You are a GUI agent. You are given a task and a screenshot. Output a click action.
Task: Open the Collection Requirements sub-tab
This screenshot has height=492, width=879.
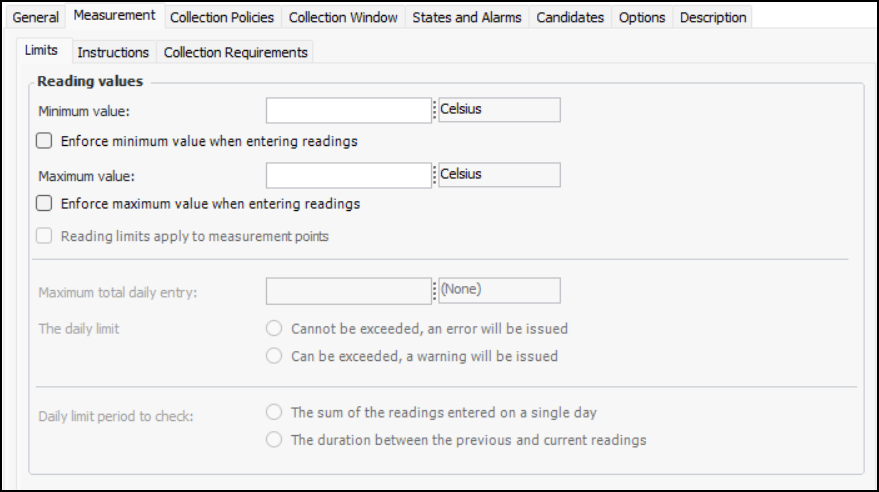[236, 52]
